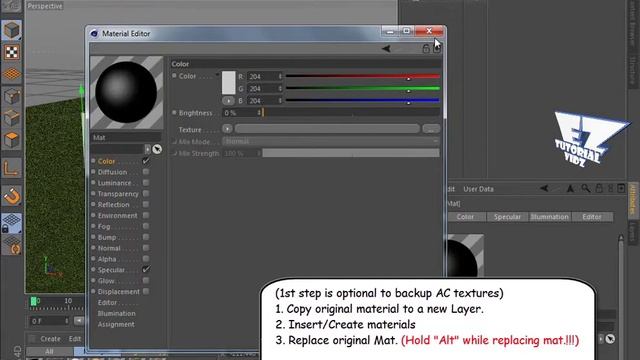
Task: Open the Editor channel page
Action: [107, 302]
